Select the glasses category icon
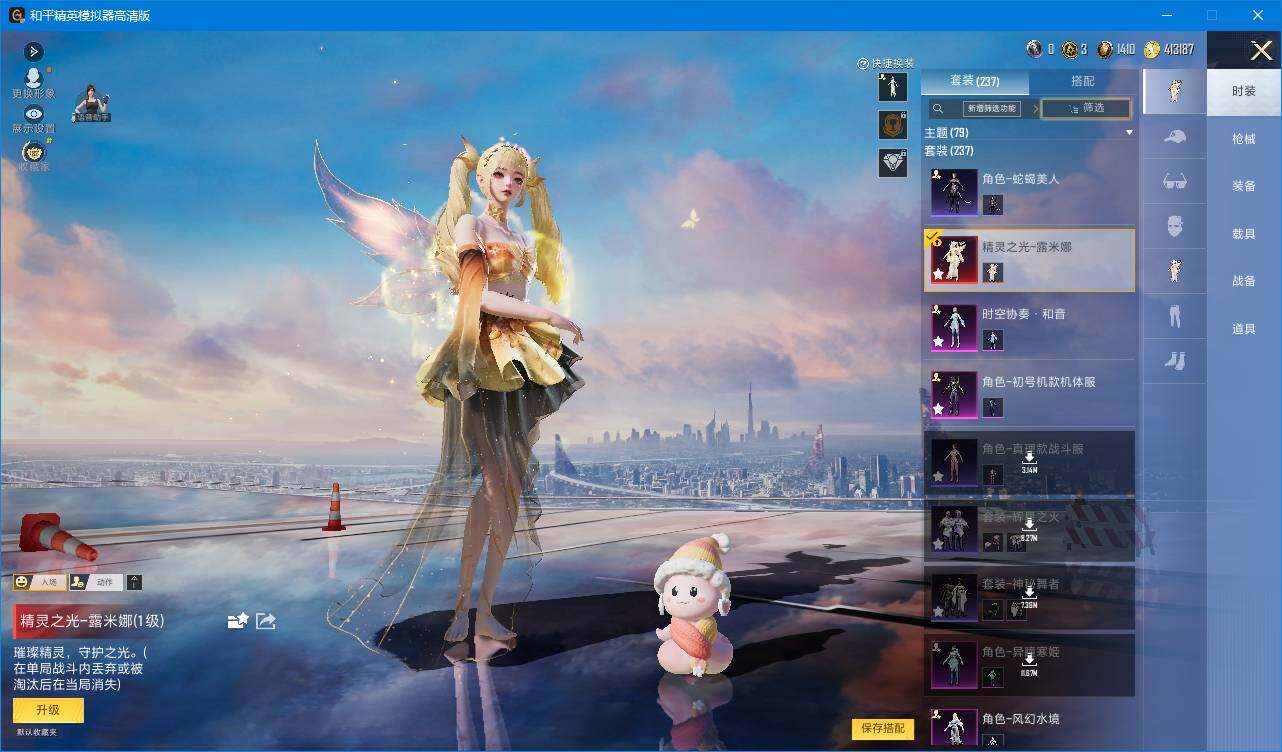Viewport: 1282px width, 752px height. point(1175,182)
